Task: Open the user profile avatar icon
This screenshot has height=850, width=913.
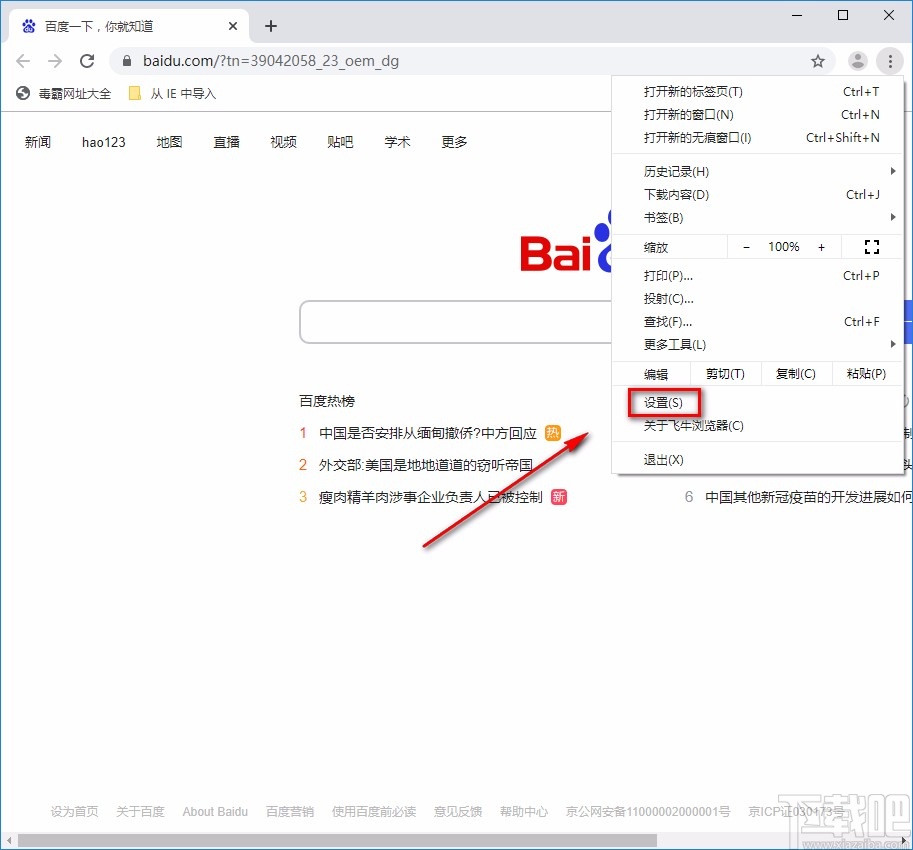Action: (858, 61)
